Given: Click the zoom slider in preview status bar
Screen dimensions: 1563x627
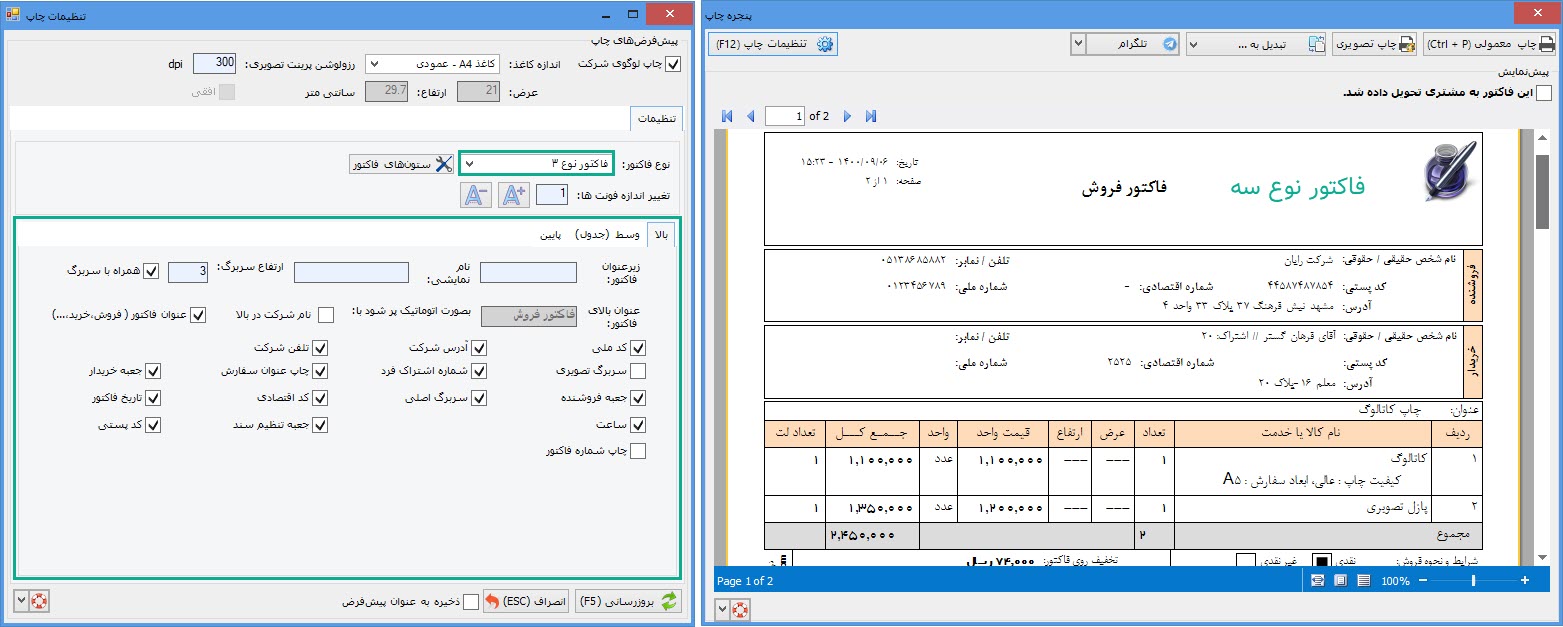Looking at the screenshot, I should click(1473, 581).
